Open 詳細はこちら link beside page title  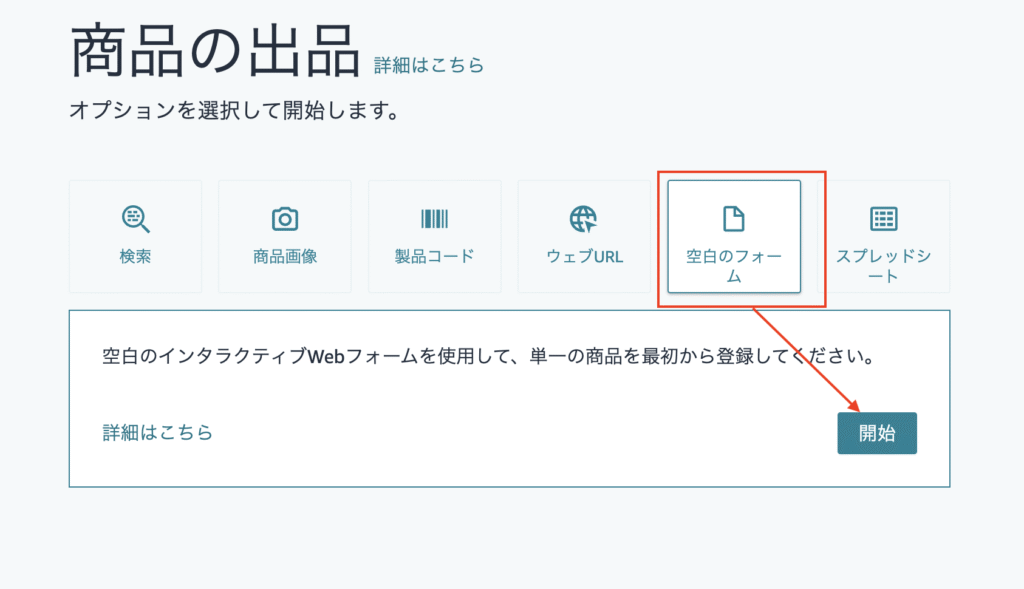(429, 65)
